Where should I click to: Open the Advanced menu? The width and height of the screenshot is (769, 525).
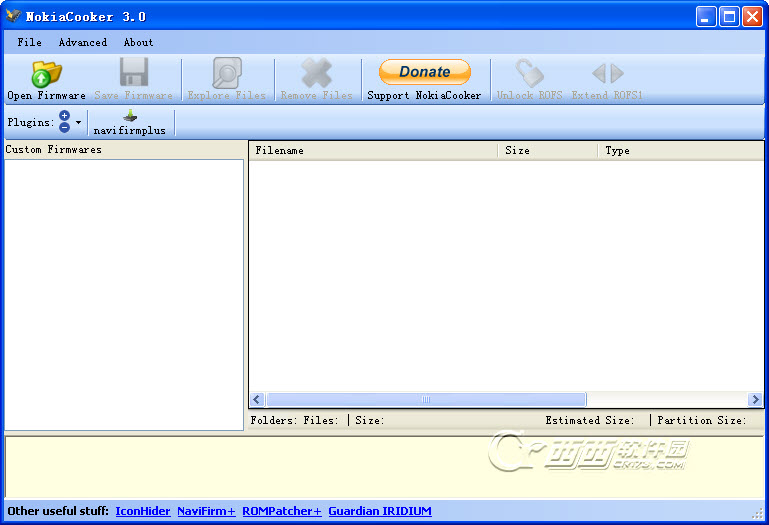coord(83,42)
